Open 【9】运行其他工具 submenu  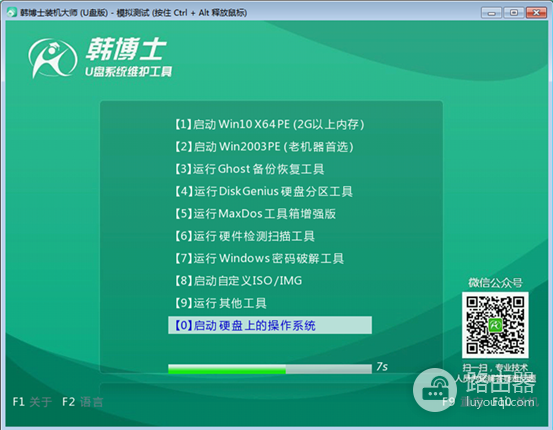[220, 303]
